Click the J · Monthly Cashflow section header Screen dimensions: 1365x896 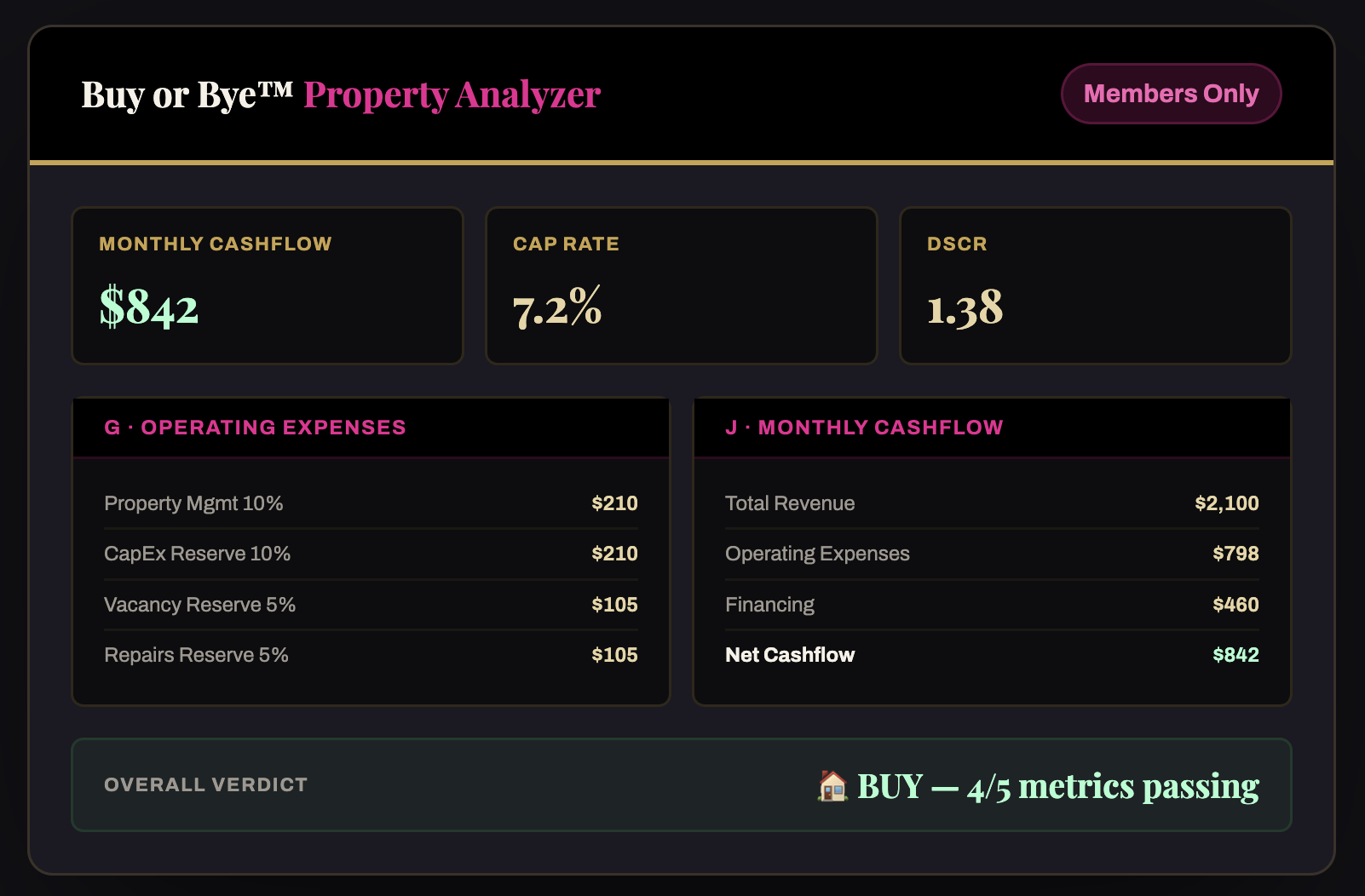[992, 428]
